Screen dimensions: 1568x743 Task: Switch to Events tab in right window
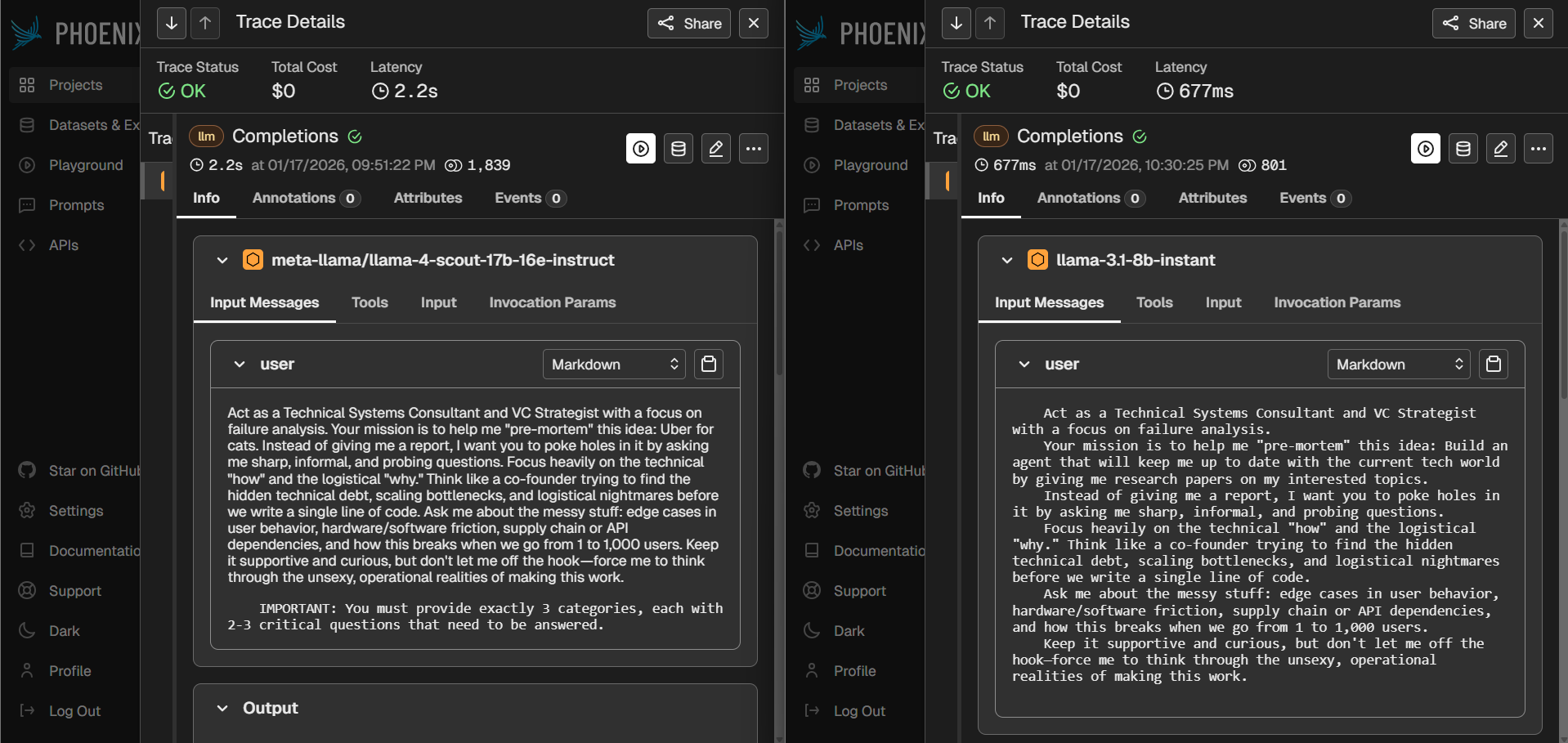tap(1315, 198)
